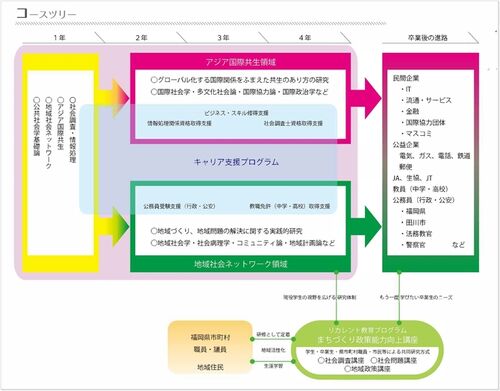Click 職員・議員 in orange box
Screen dimensions: 500x391
coord(210,349)
